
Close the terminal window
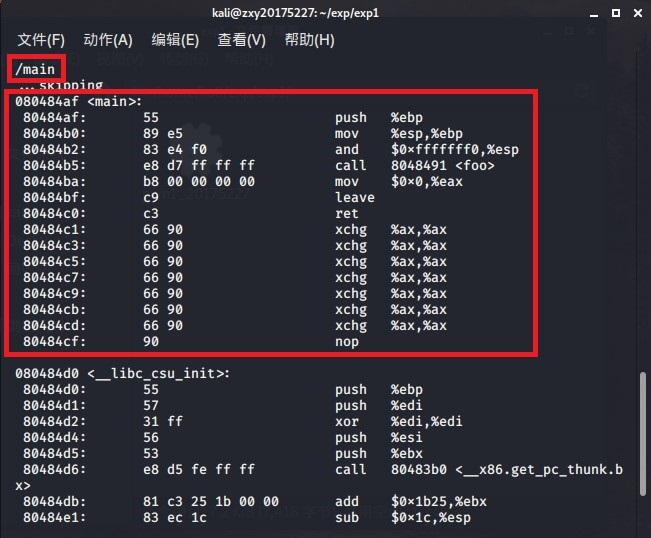(x=638, y=13)
